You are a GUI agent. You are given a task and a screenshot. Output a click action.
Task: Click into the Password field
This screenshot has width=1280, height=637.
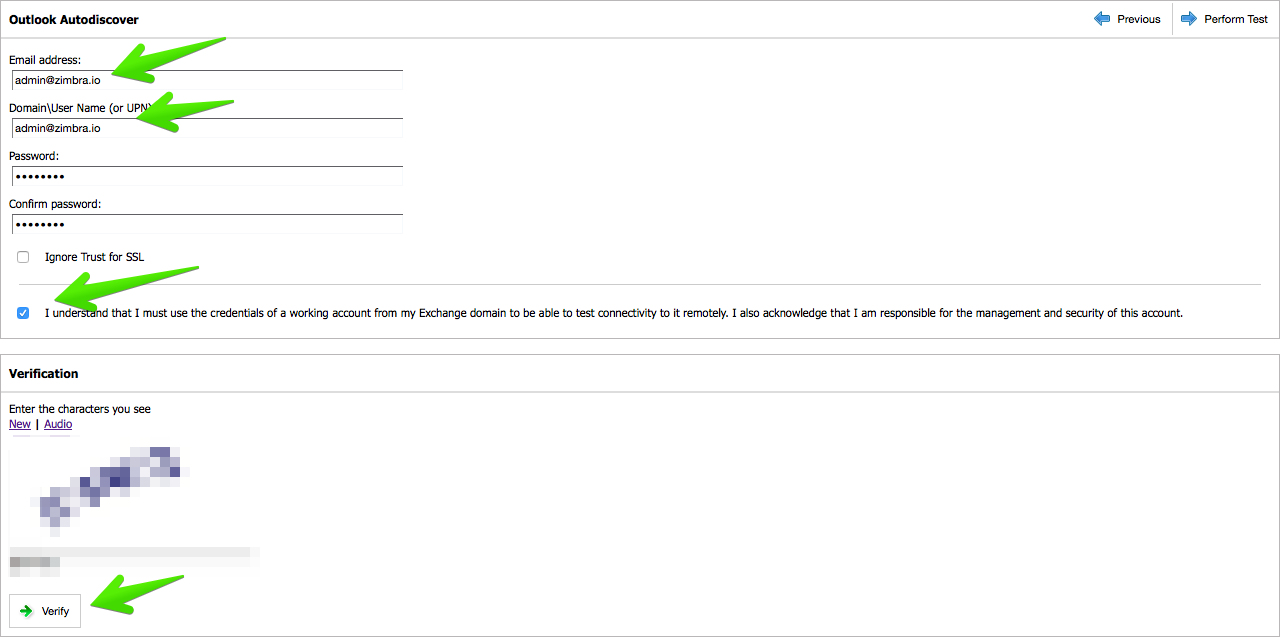pos(207,176)
